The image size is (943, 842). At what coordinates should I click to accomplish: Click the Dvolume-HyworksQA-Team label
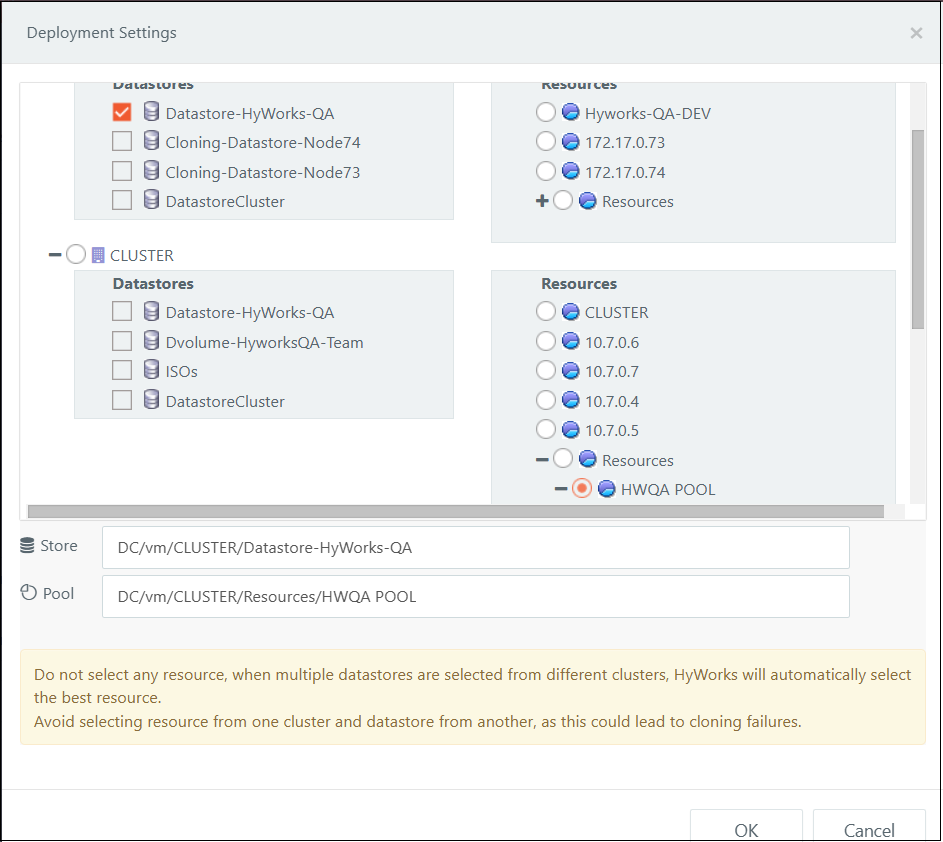coord(265,342)
